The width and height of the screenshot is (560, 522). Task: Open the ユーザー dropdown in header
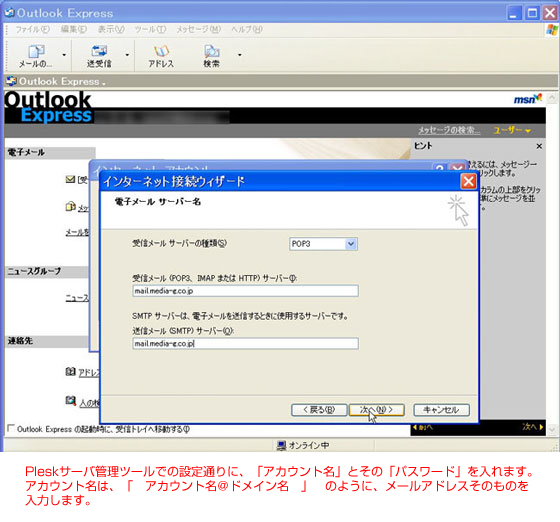(x=511, y=130)
